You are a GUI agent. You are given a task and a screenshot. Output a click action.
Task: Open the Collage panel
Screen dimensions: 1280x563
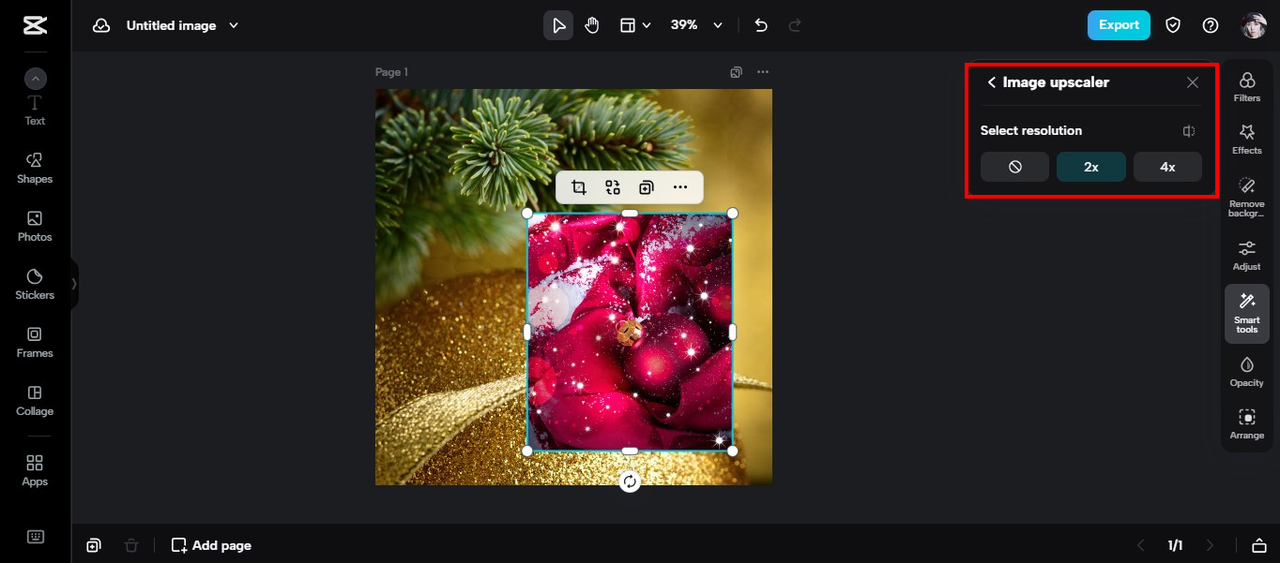point(35,400)
